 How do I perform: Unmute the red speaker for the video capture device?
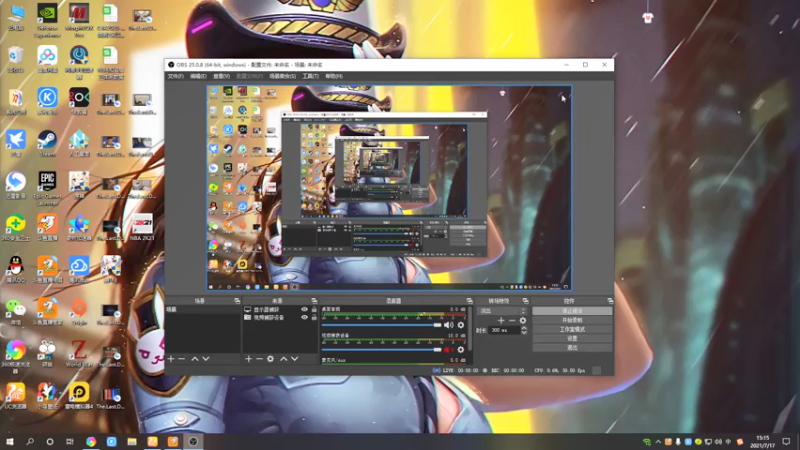[x=448, y=349]
